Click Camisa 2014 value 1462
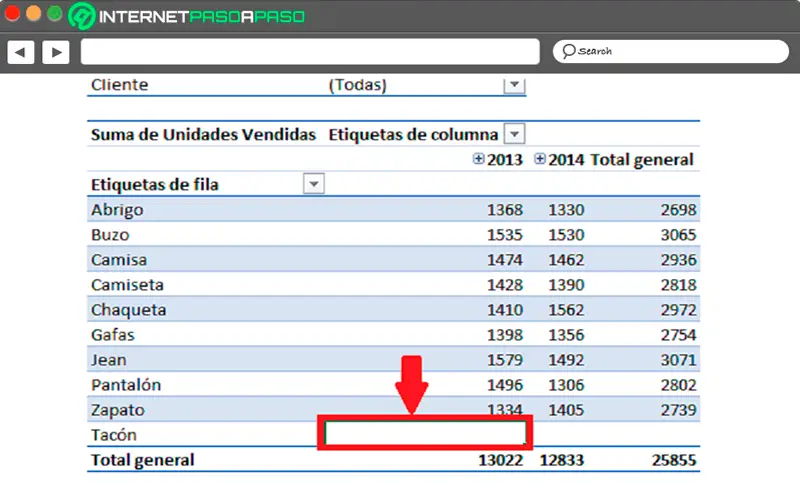 point(566,260)
